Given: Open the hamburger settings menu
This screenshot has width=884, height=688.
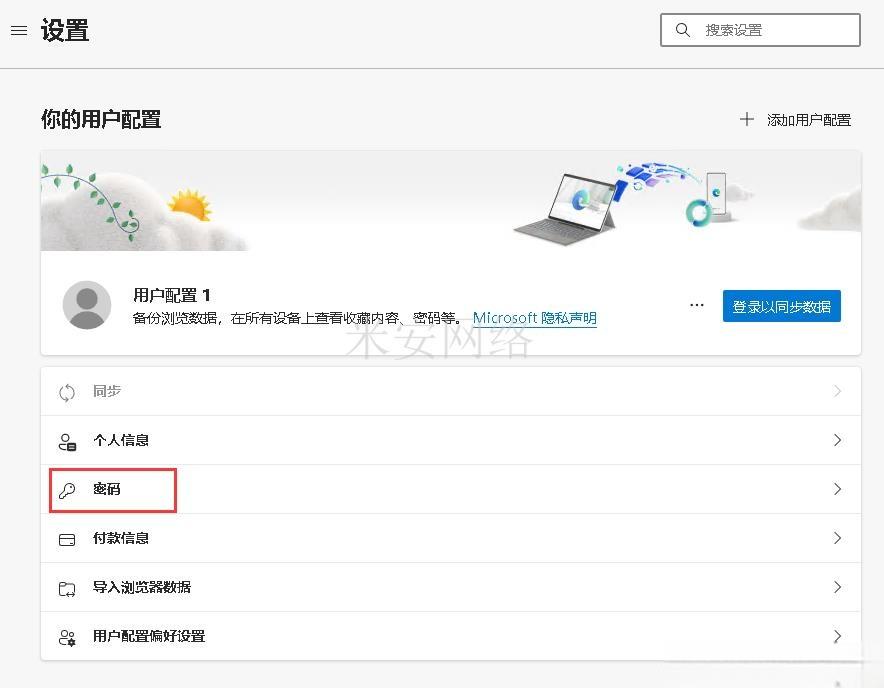Looking at the screenshot, I should (x=18, y=31).
